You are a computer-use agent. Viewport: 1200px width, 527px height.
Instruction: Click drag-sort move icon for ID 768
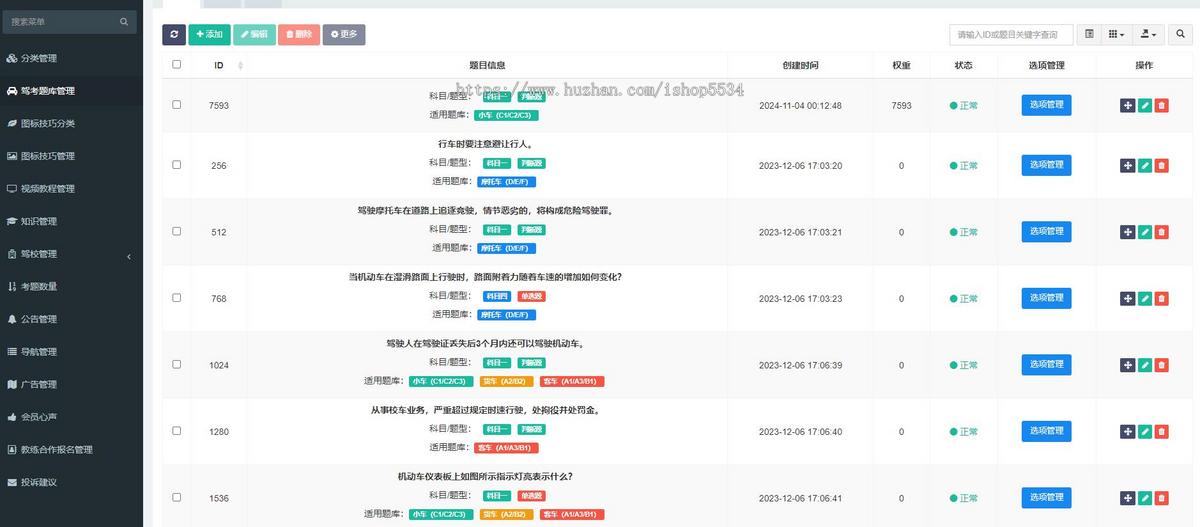pos(1128,298)
